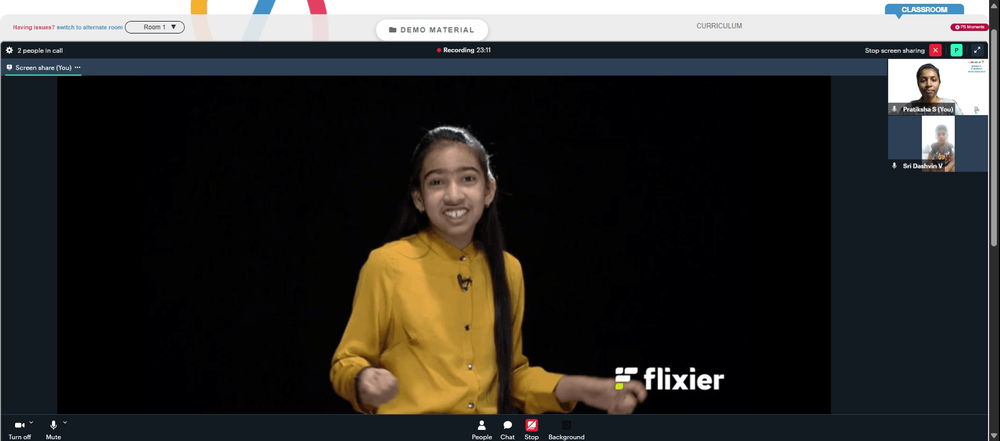Open call settings gear icon

[10, 50]
